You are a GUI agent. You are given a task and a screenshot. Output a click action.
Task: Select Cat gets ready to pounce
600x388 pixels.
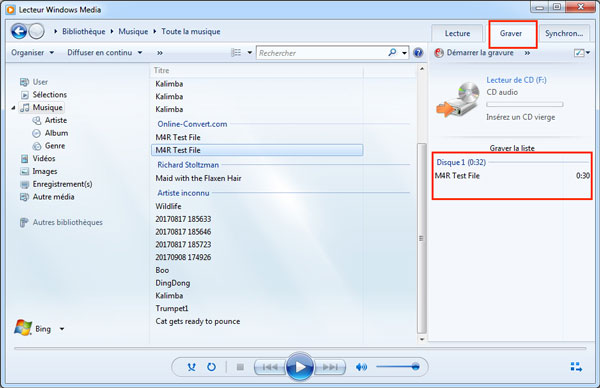[198, 321]
